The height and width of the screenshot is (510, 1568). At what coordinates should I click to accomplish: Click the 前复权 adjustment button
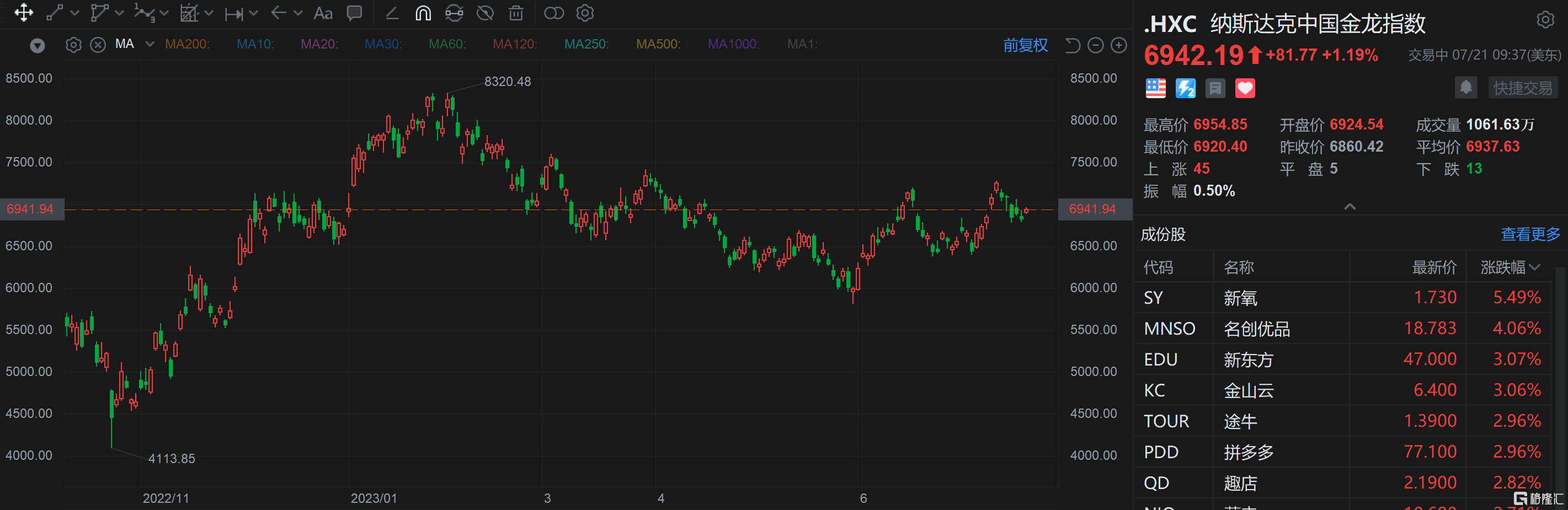click(x=1026, y=45)
